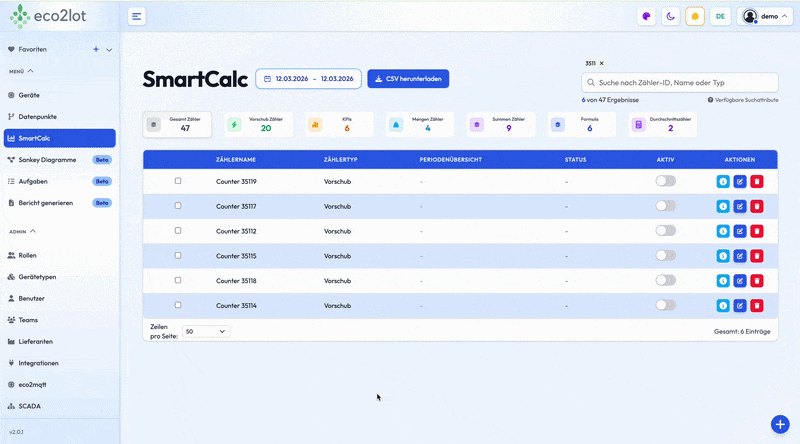Delete Counter 35112
Screen dimensions: 800x444
(x=757, y=231)
